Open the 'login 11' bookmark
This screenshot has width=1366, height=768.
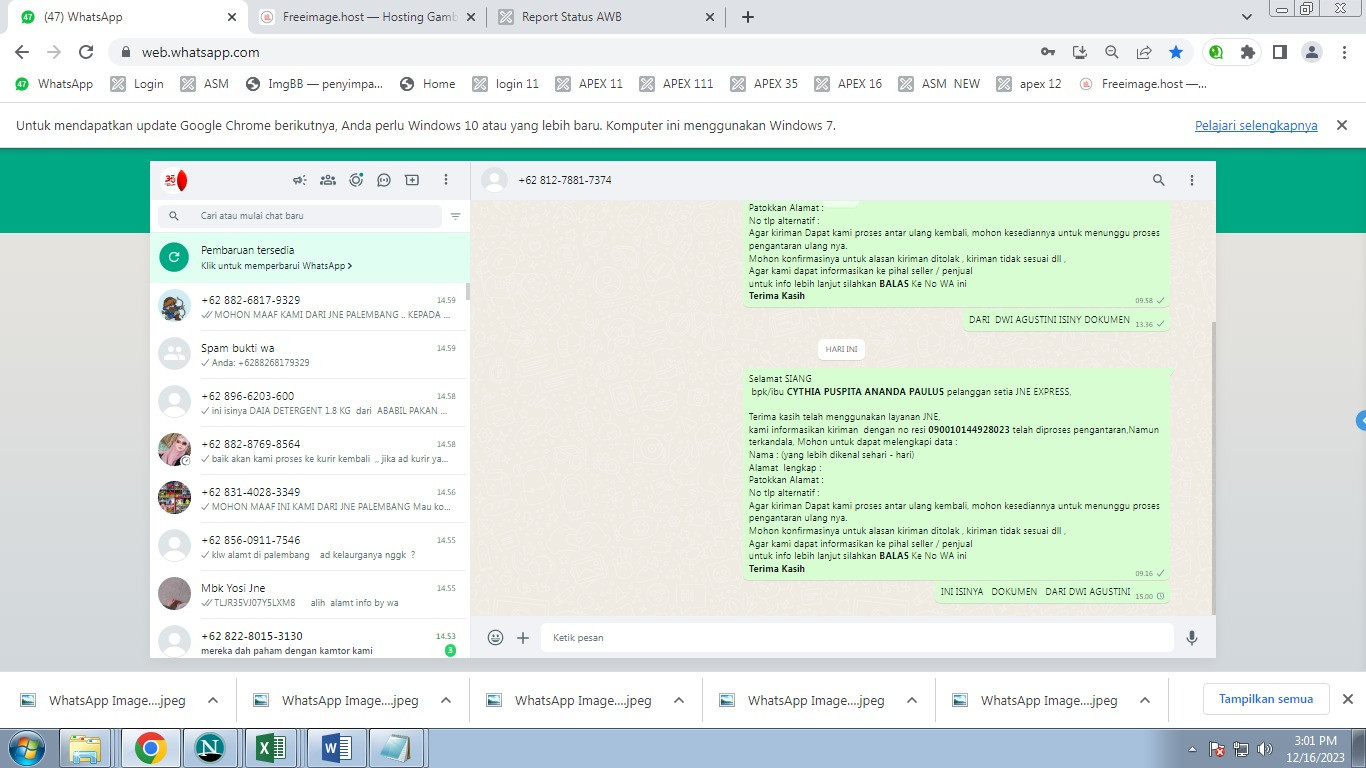coord(505,84)
